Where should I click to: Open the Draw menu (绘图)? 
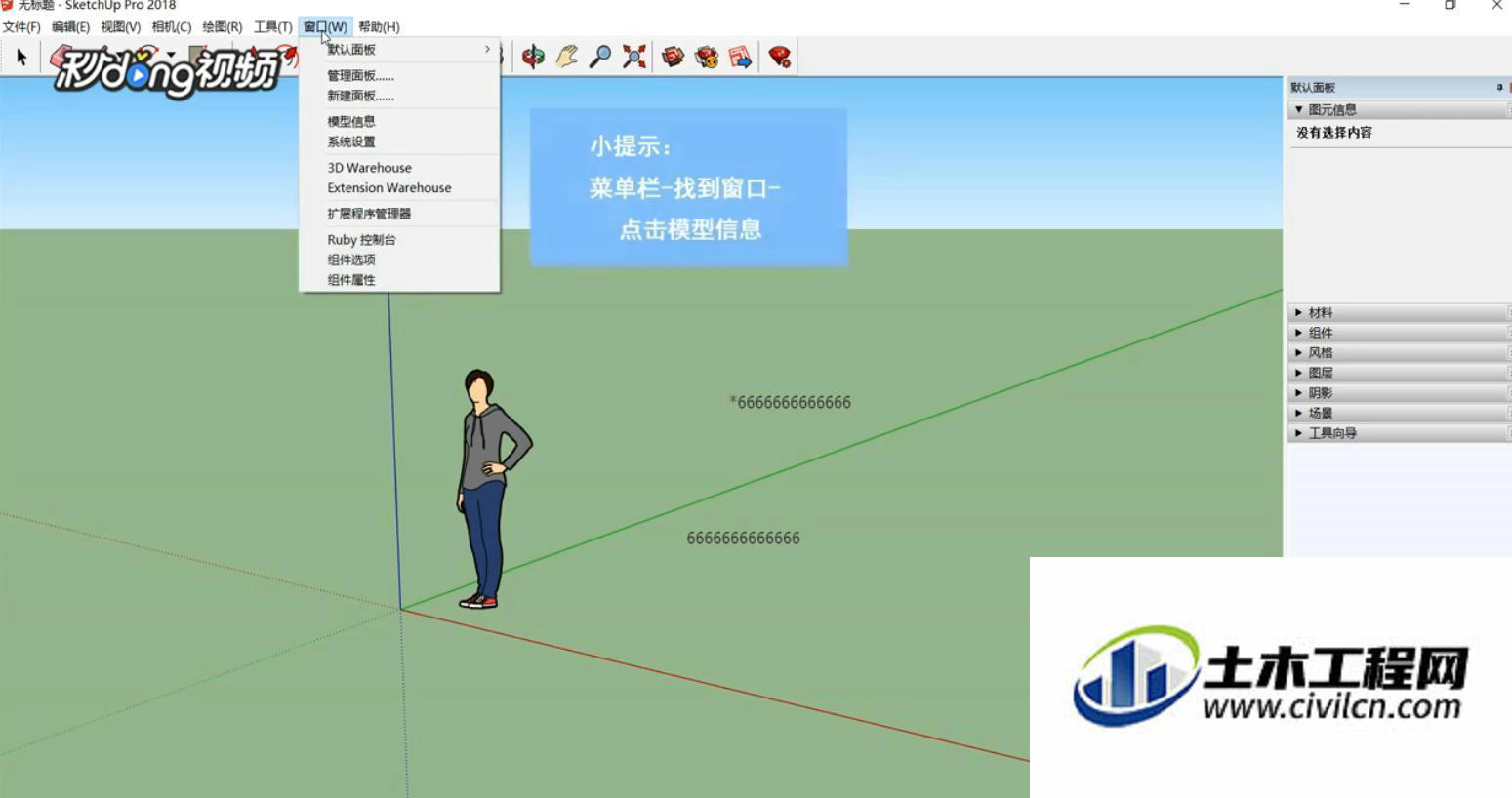[222, 26]
